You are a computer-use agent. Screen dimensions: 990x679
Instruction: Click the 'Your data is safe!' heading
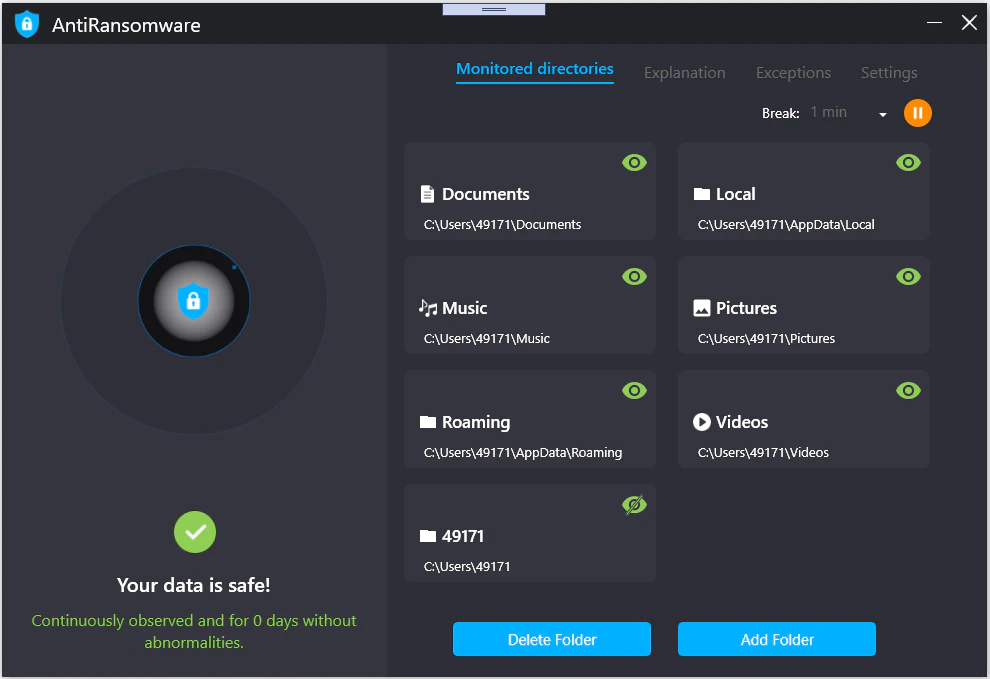pyautogui.click(x=193, y=586)
